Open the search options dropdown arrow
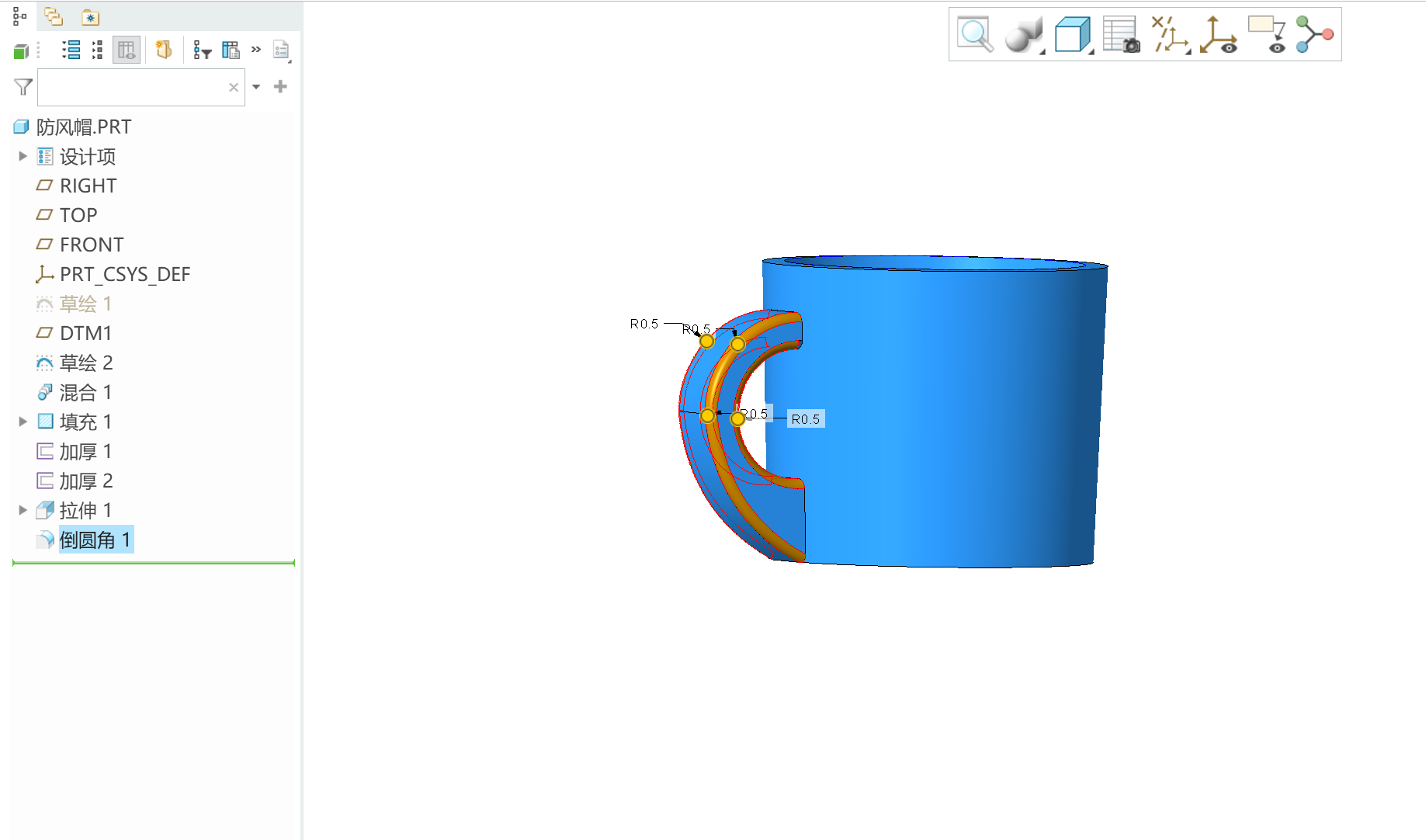 (x=256, y=87)
